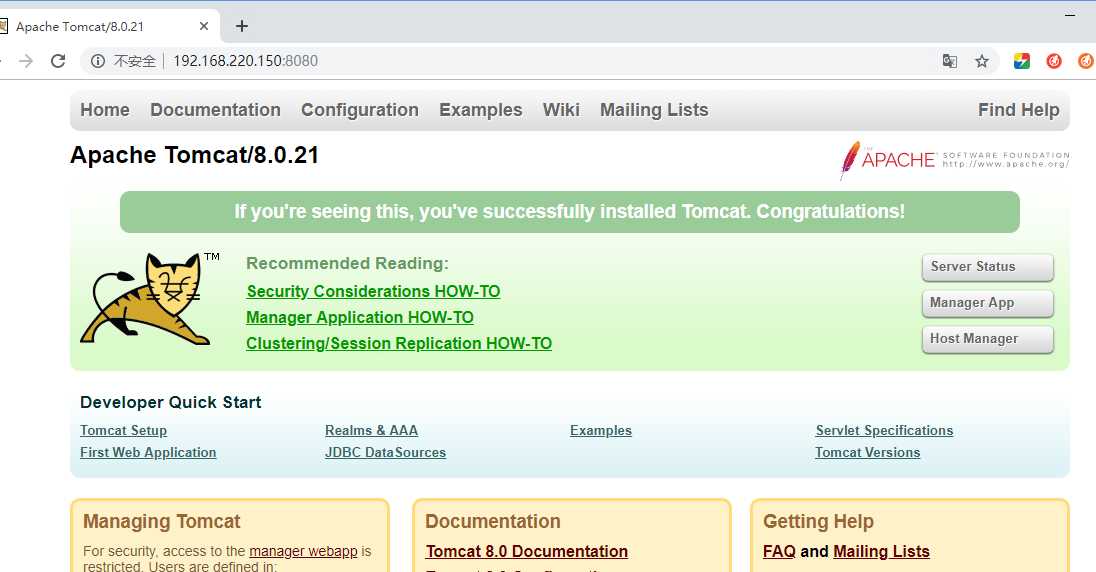Open the Realms & AAA link
Image resolution: width=1096 pixels, height=572 pixels.
371,431
